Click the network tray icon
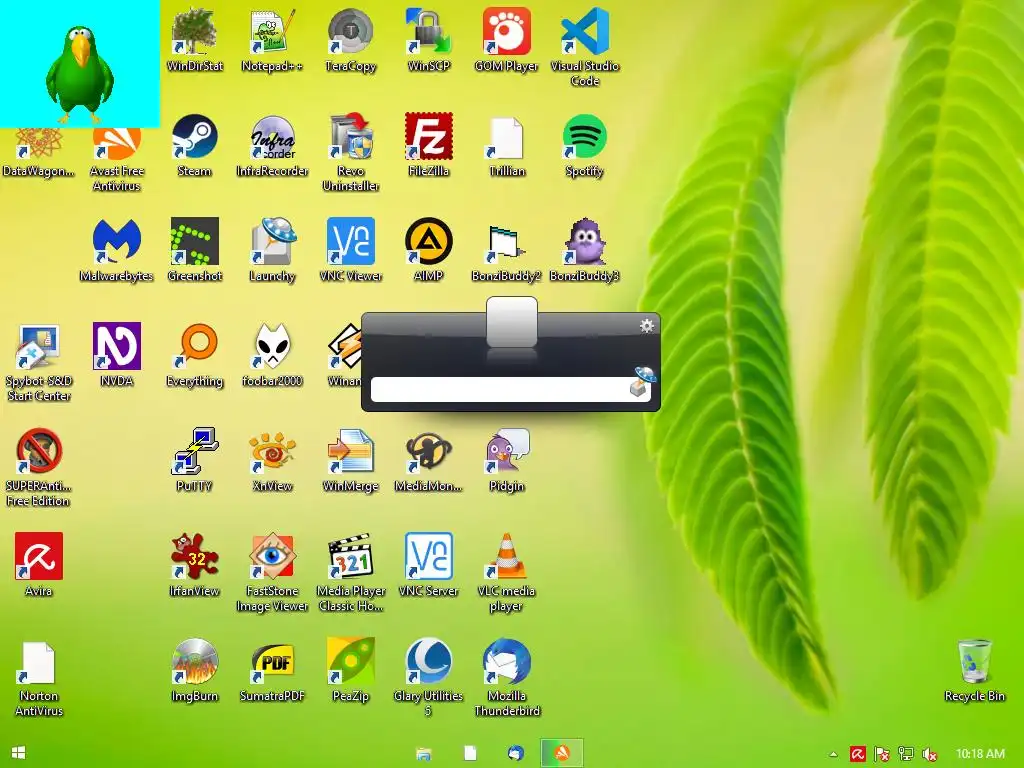This screenshot has width=1024, height=768. point(906,754)
